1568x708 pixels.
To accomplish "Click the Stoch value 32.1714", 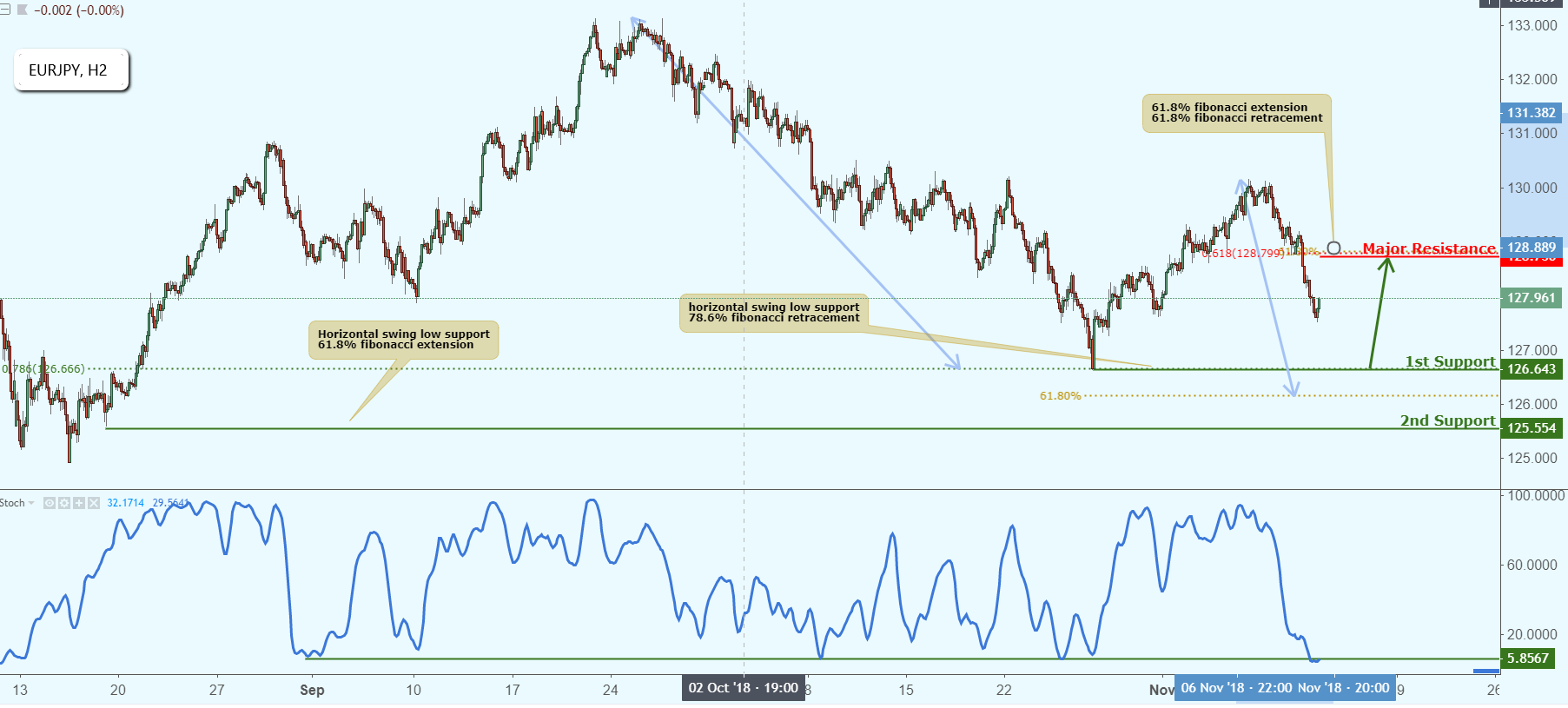I will [125, 503].
